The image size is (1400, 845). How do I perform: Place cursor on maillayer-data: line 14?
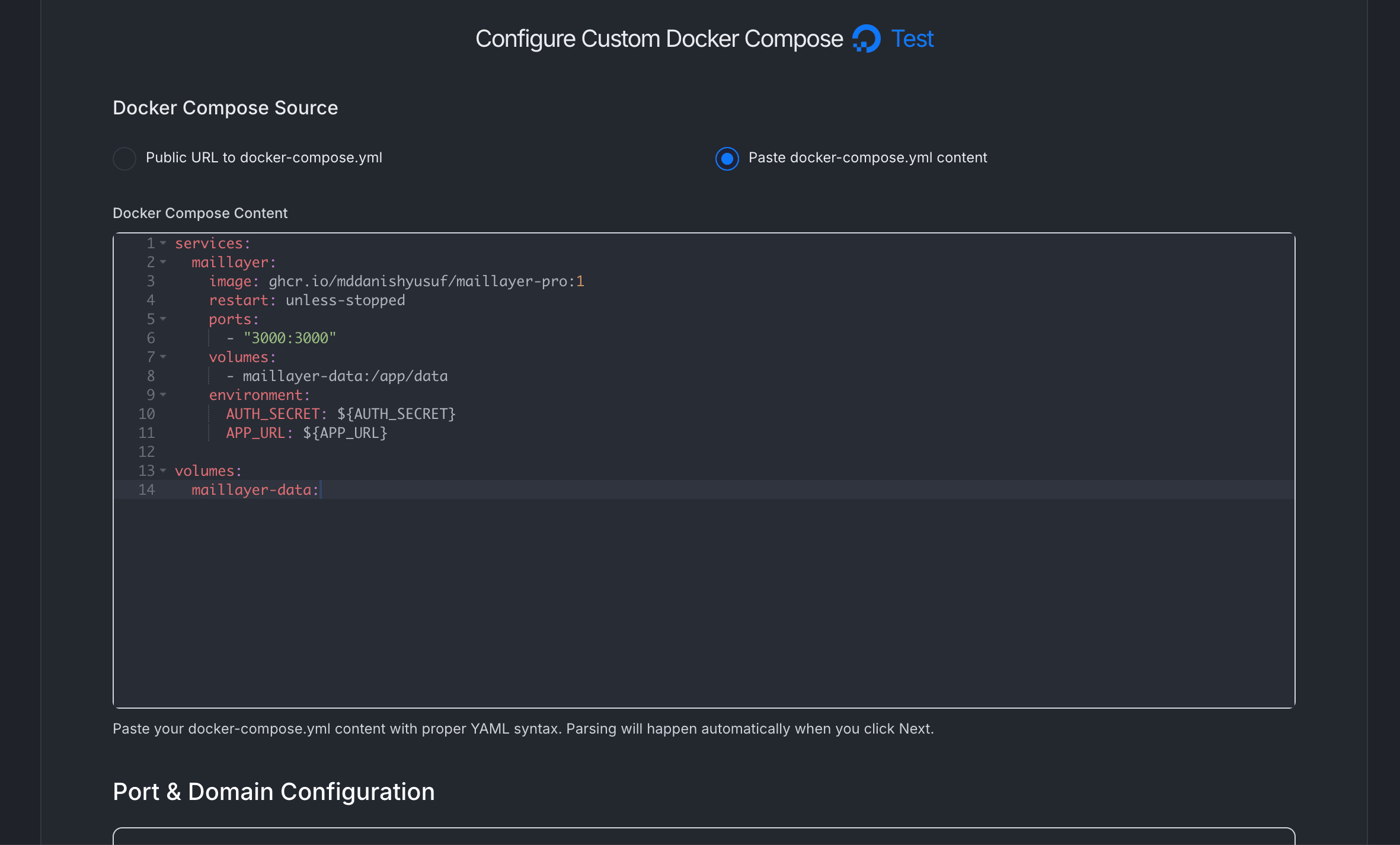pyautogui.click(x=255, y=490)
